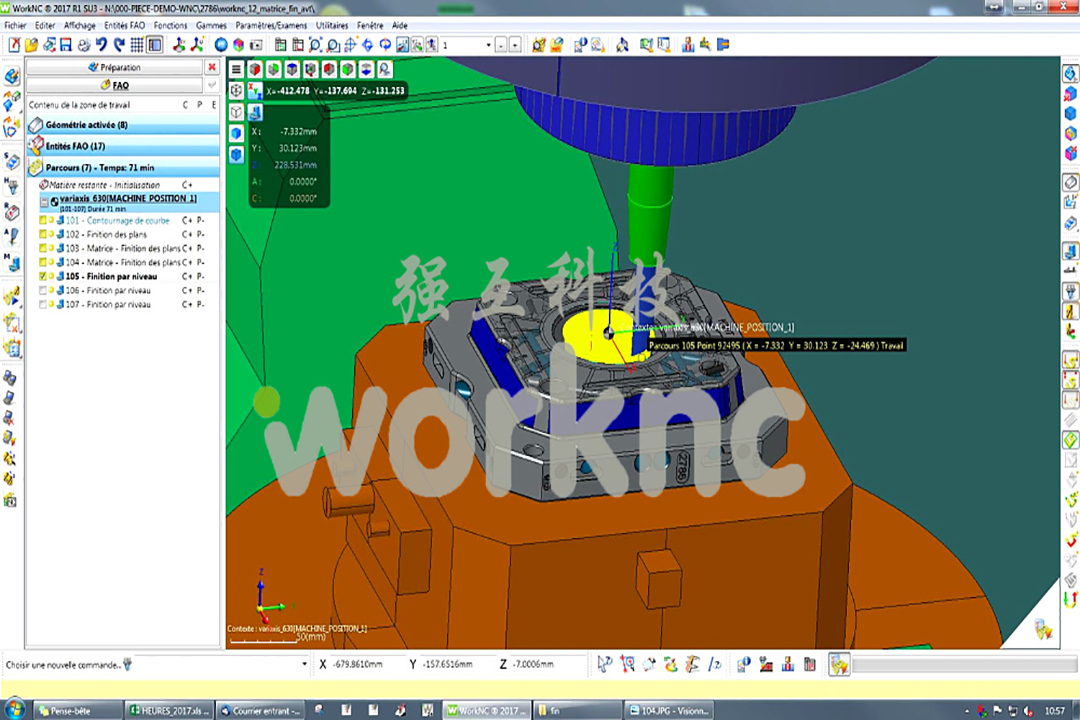Open the 'Choisir une nouvelle commande' dropdown
The width and height of the screenshot is (1080, 720).
tap(304, 664)
